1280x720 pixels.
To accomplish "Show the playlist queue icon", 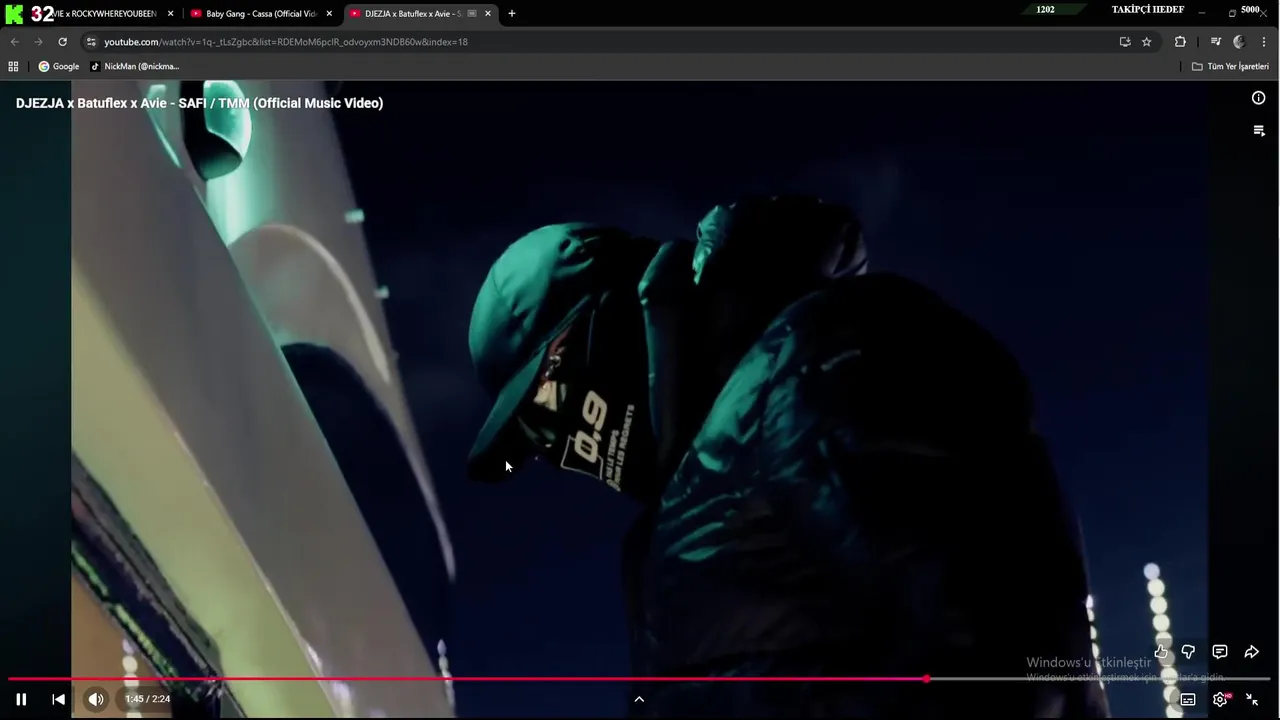I will click(x=1259, y=131).
